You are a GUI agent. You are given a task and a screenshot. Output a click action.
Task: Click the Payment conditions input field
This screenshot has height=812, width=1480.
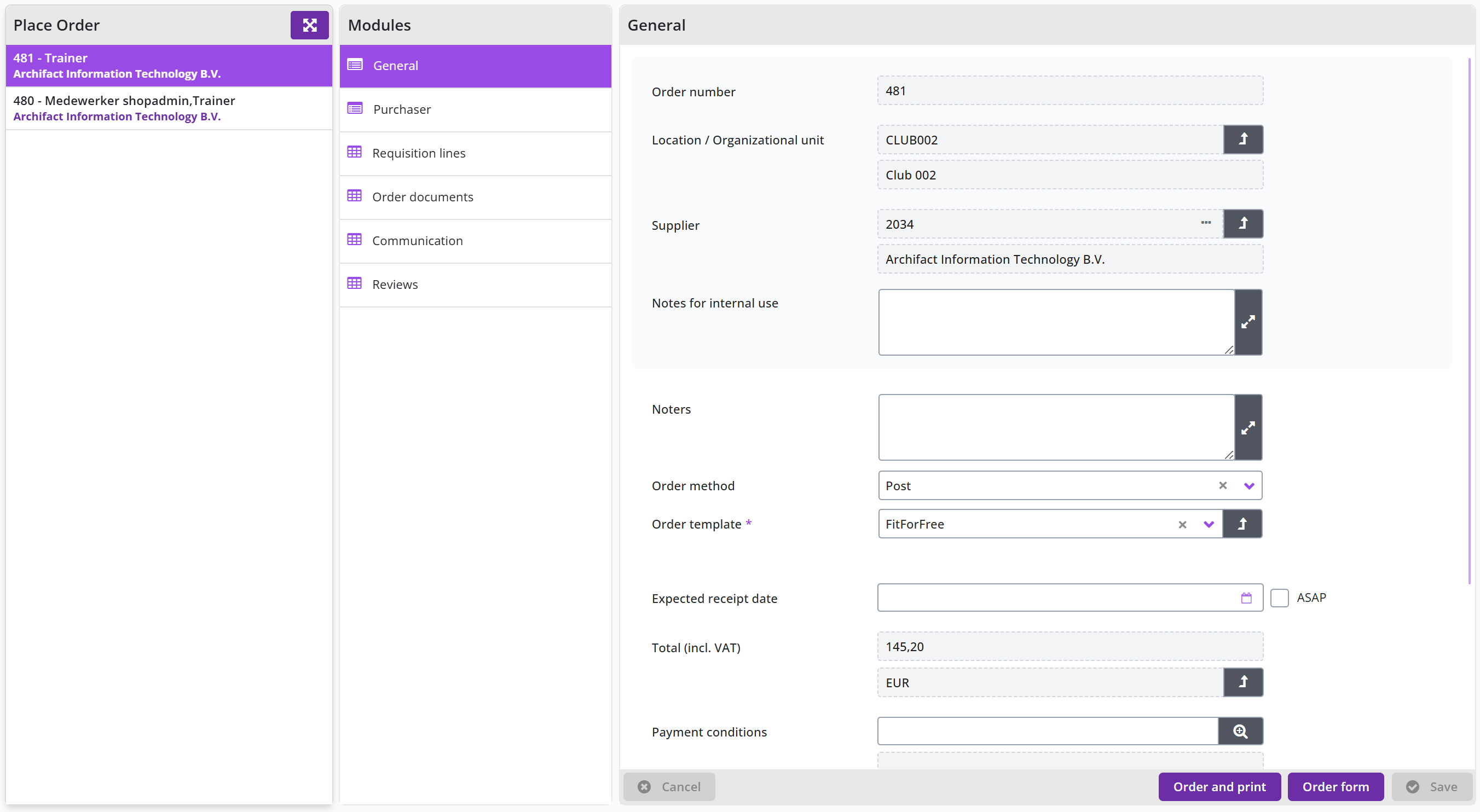coord(1048,732)
